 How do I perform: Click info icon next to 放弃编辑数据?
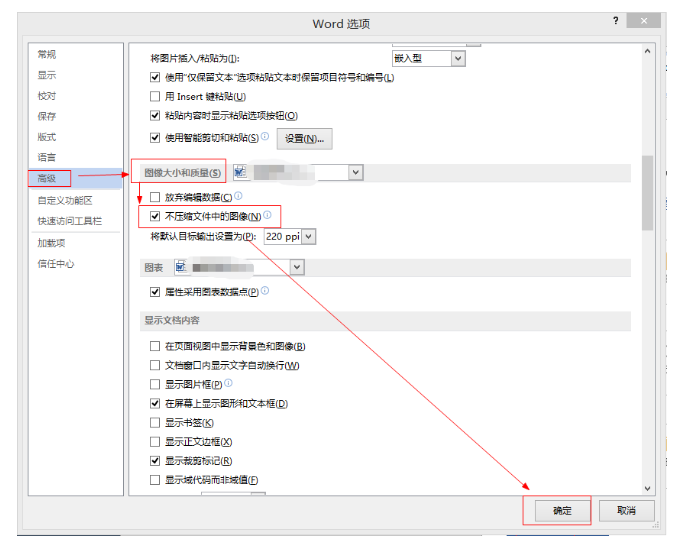(238, 196)
